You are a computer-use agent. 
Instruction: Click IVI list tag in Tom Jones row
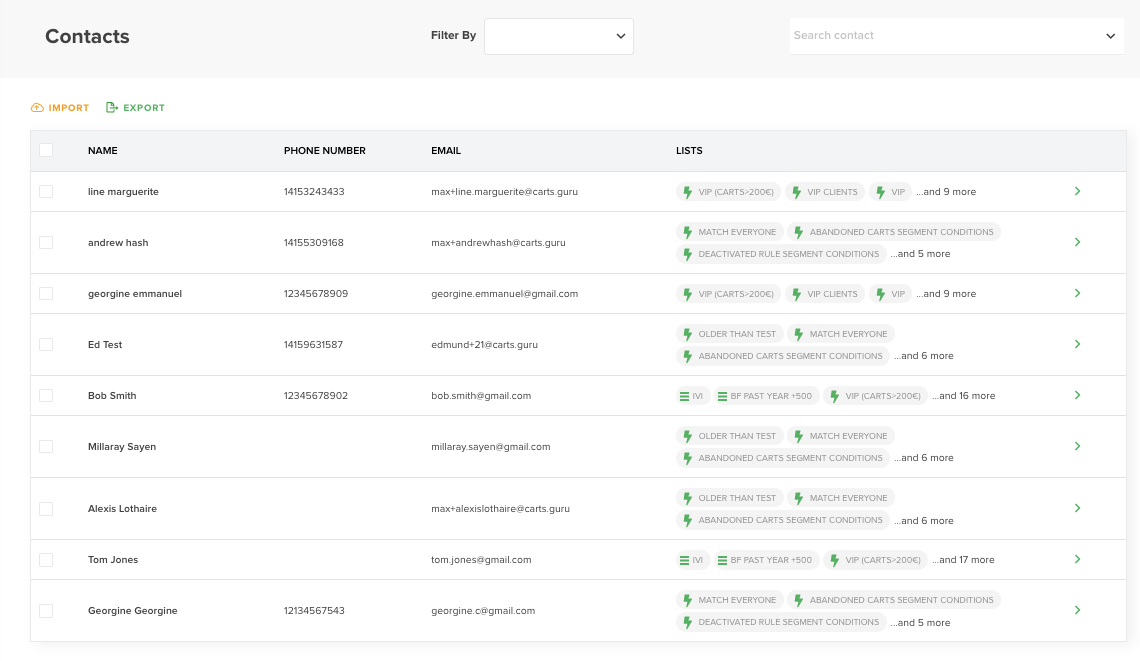tap(692, 560)
